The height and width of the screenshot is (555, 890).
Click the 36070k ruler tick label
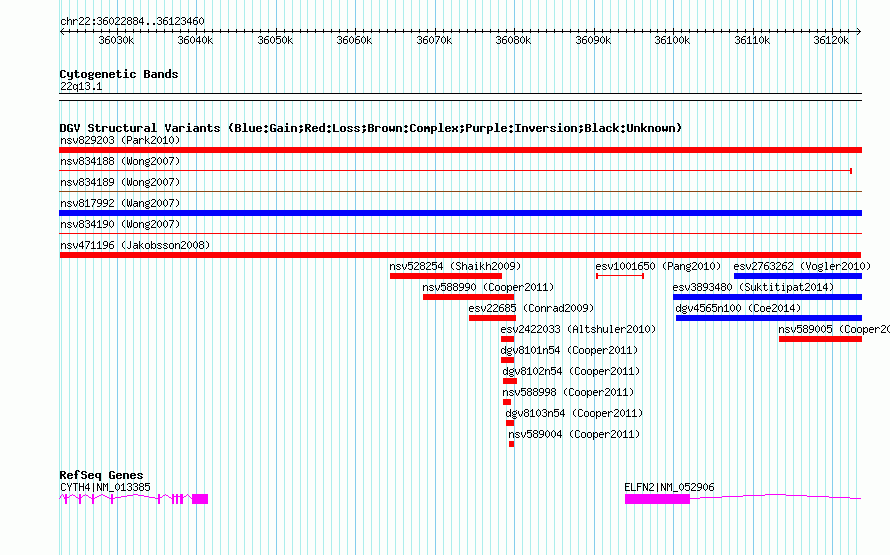pos(434,40)
